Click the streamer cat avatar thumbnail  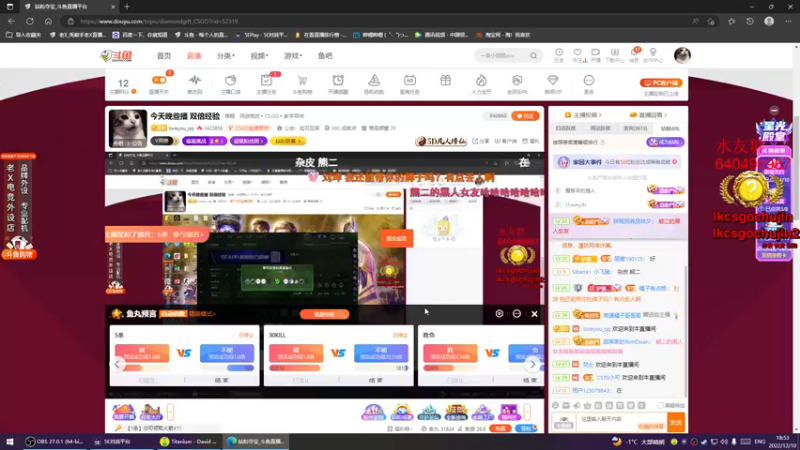128,128
